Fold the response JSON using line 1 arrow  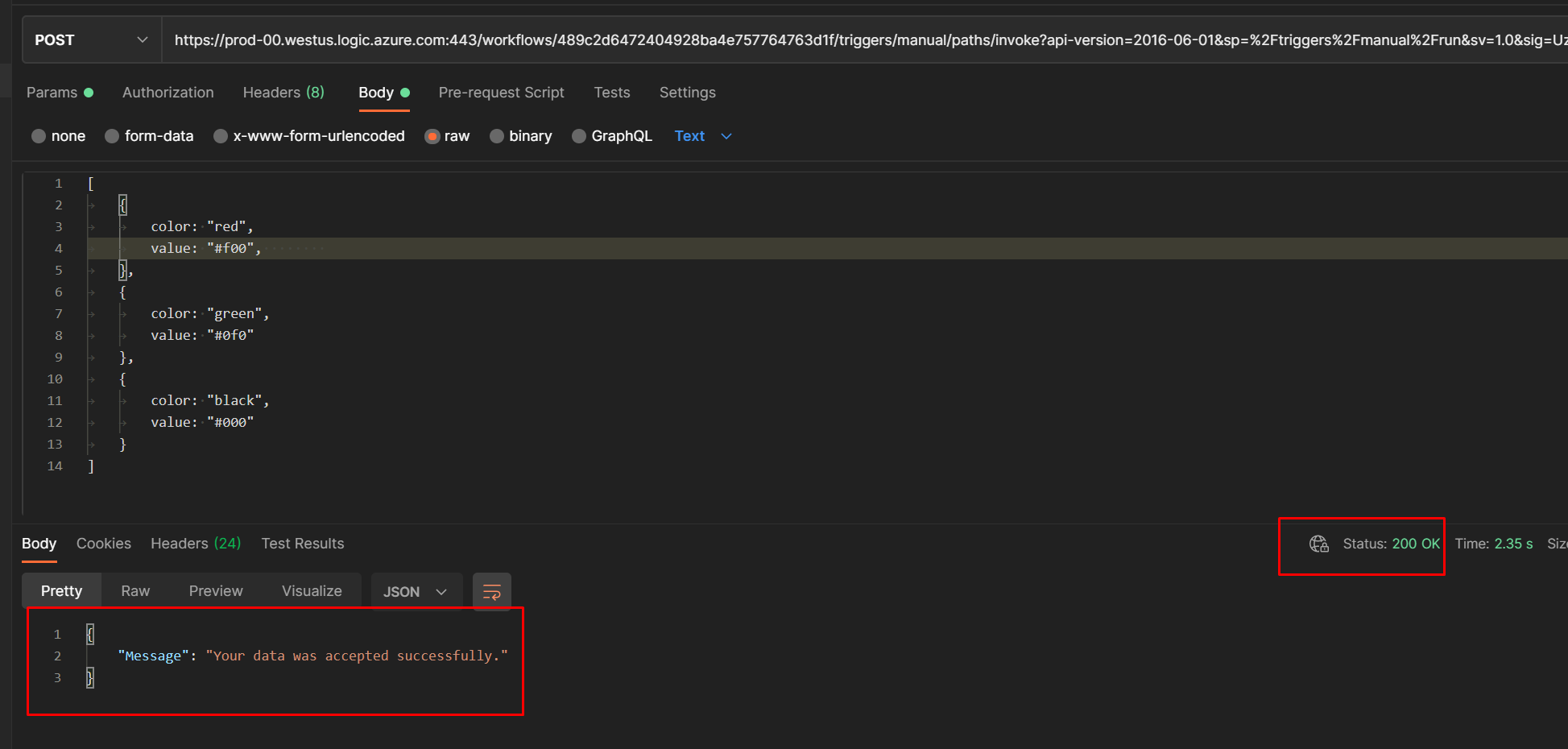(77, 634)
